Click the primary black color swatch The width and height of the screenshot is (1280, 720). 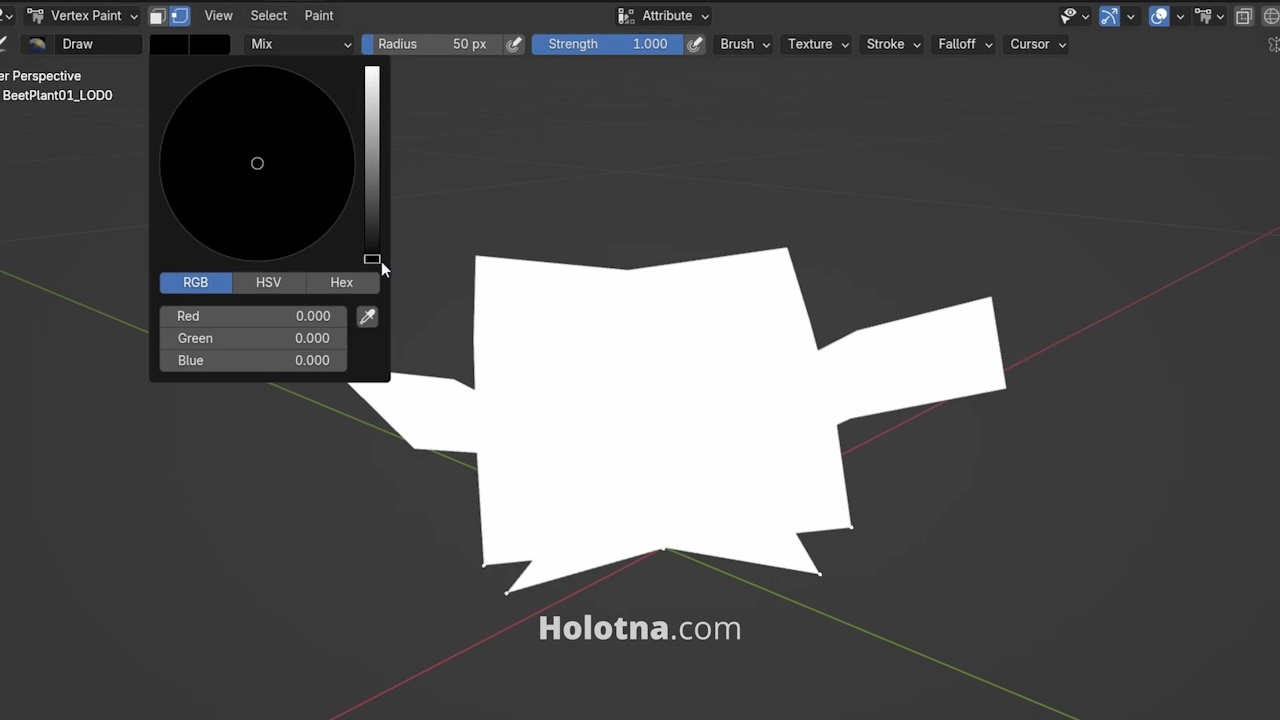pos(170,44)
